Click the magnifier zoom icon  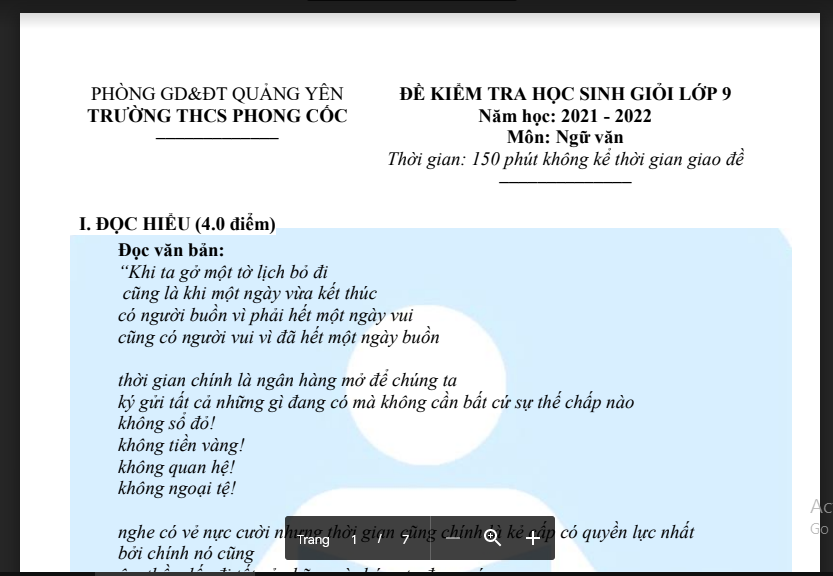pyautogui.click(x=491, y=538)
